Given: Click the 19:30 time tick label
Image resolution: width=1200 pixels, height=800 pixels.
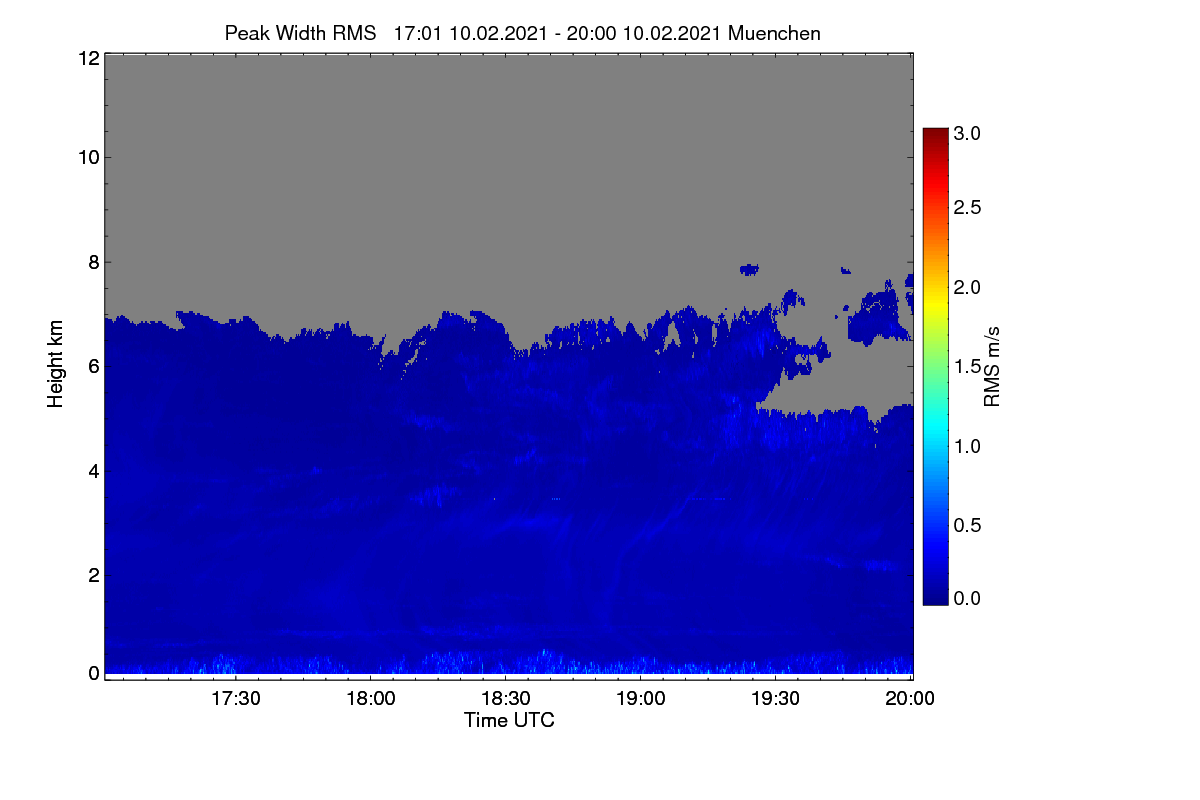Looking at the screenshot, I should point(777,699).
